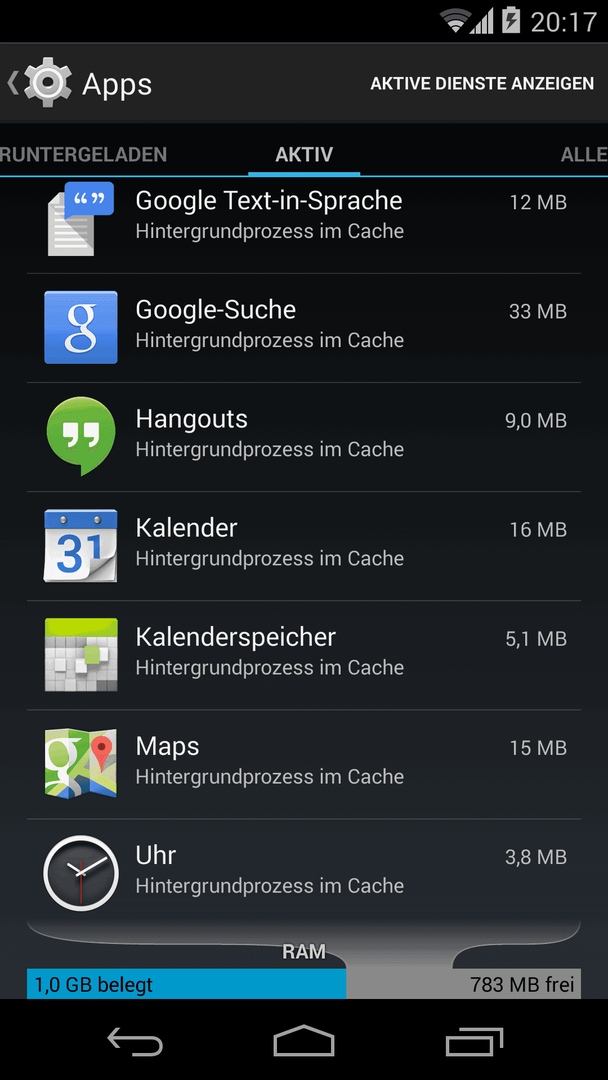Switch to the RUNTERGELADEN tab
Viewport: 608px width, 1080px height.
[83, 154]
